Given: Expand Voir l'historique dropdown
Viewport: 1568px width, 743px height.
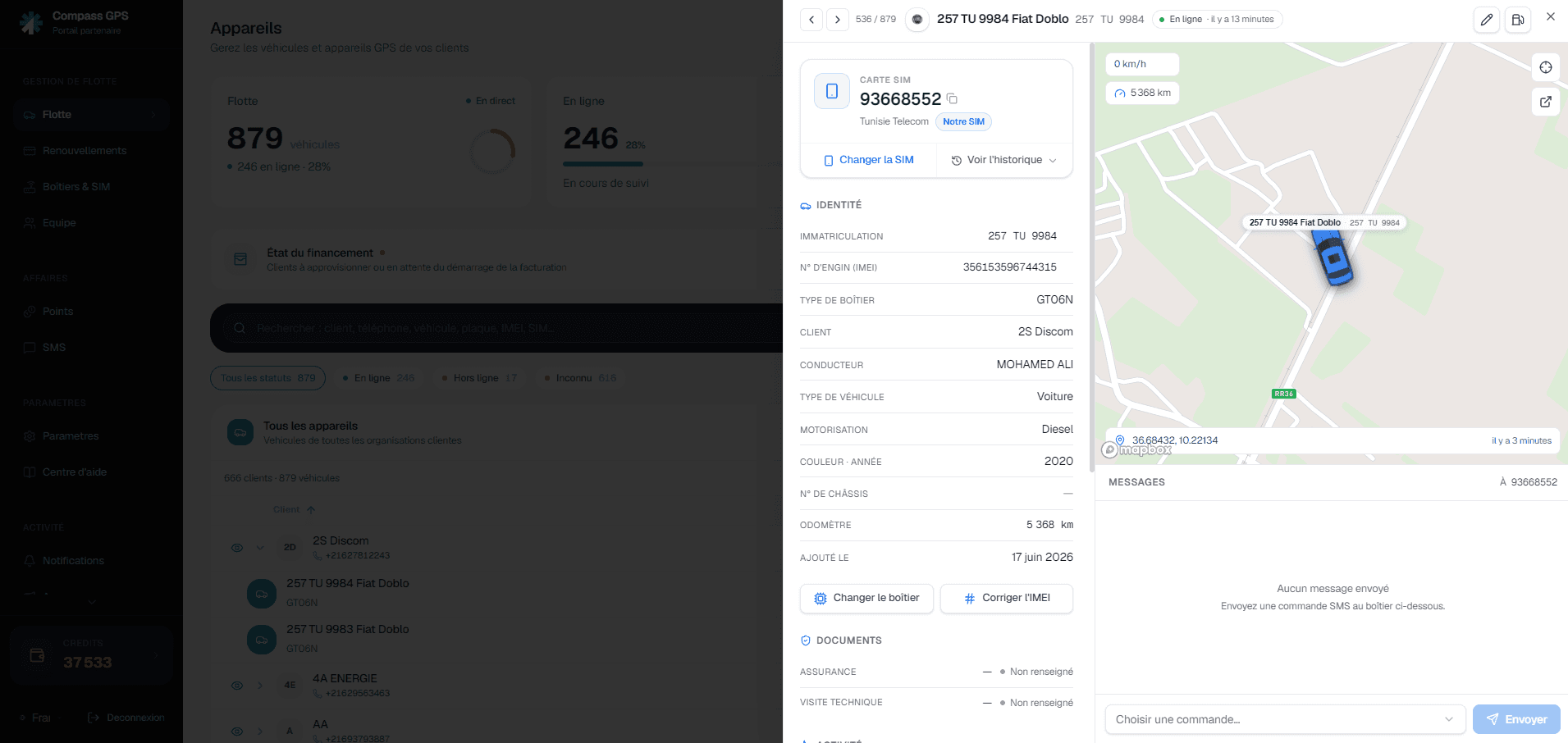Looking at the screenshot, I should tap(1004, 160).
